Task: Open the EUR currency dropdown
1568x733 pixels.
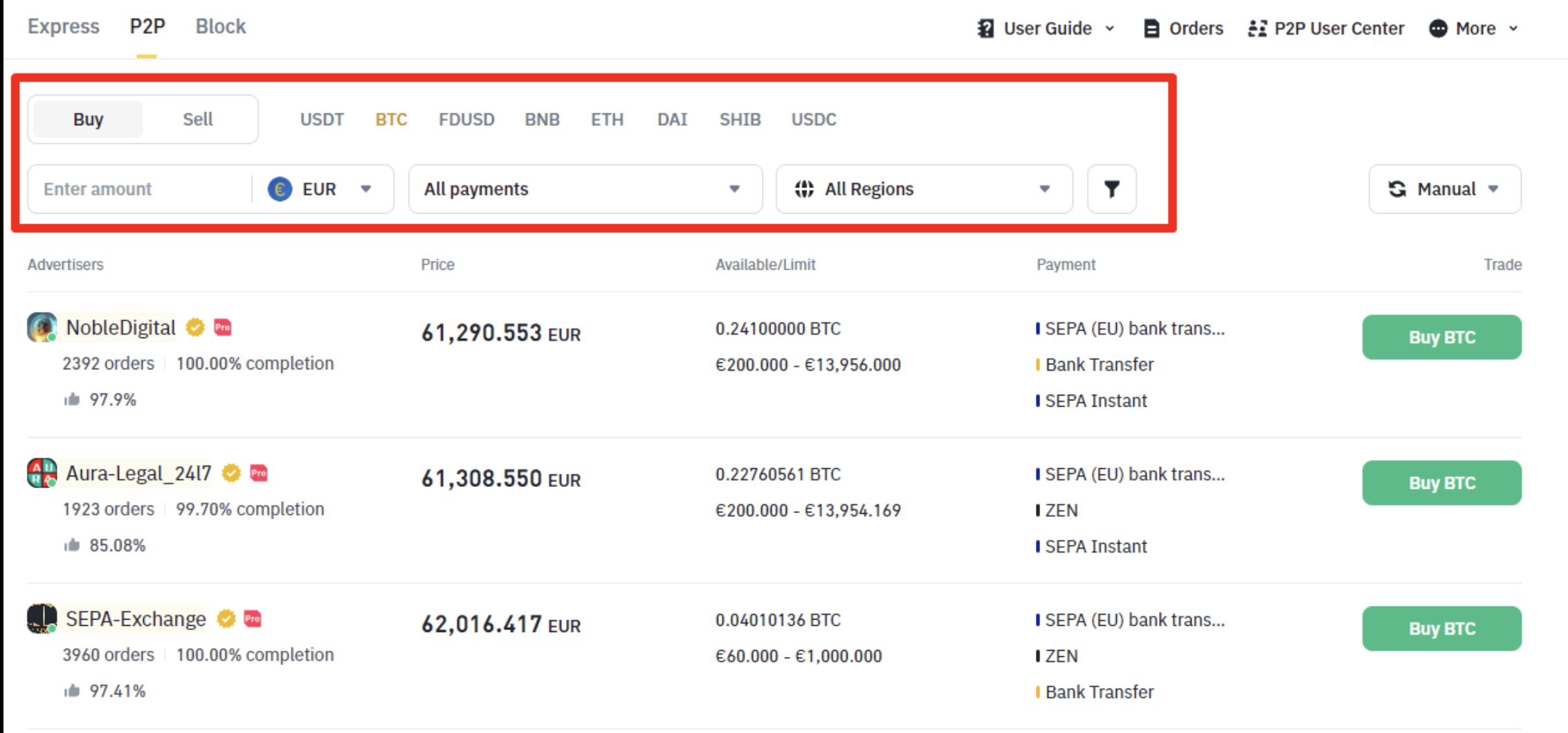Action: coord(321,189)
